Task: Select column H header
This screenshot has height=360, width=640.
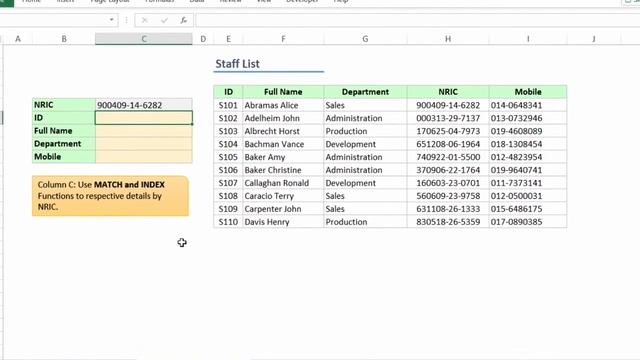Action: [448, 39]
